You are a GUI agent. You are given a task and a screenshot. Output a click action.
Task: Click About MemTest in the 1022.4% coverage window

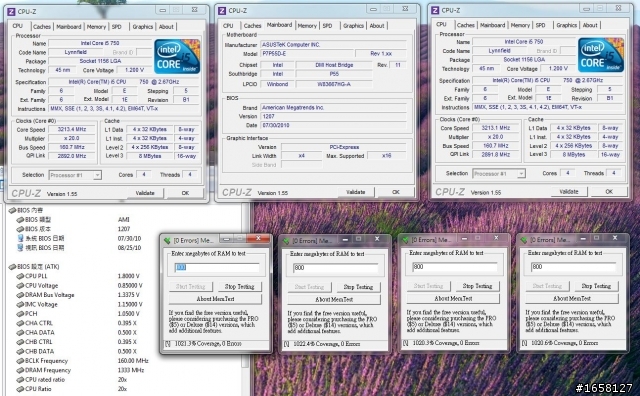[334, 299]
